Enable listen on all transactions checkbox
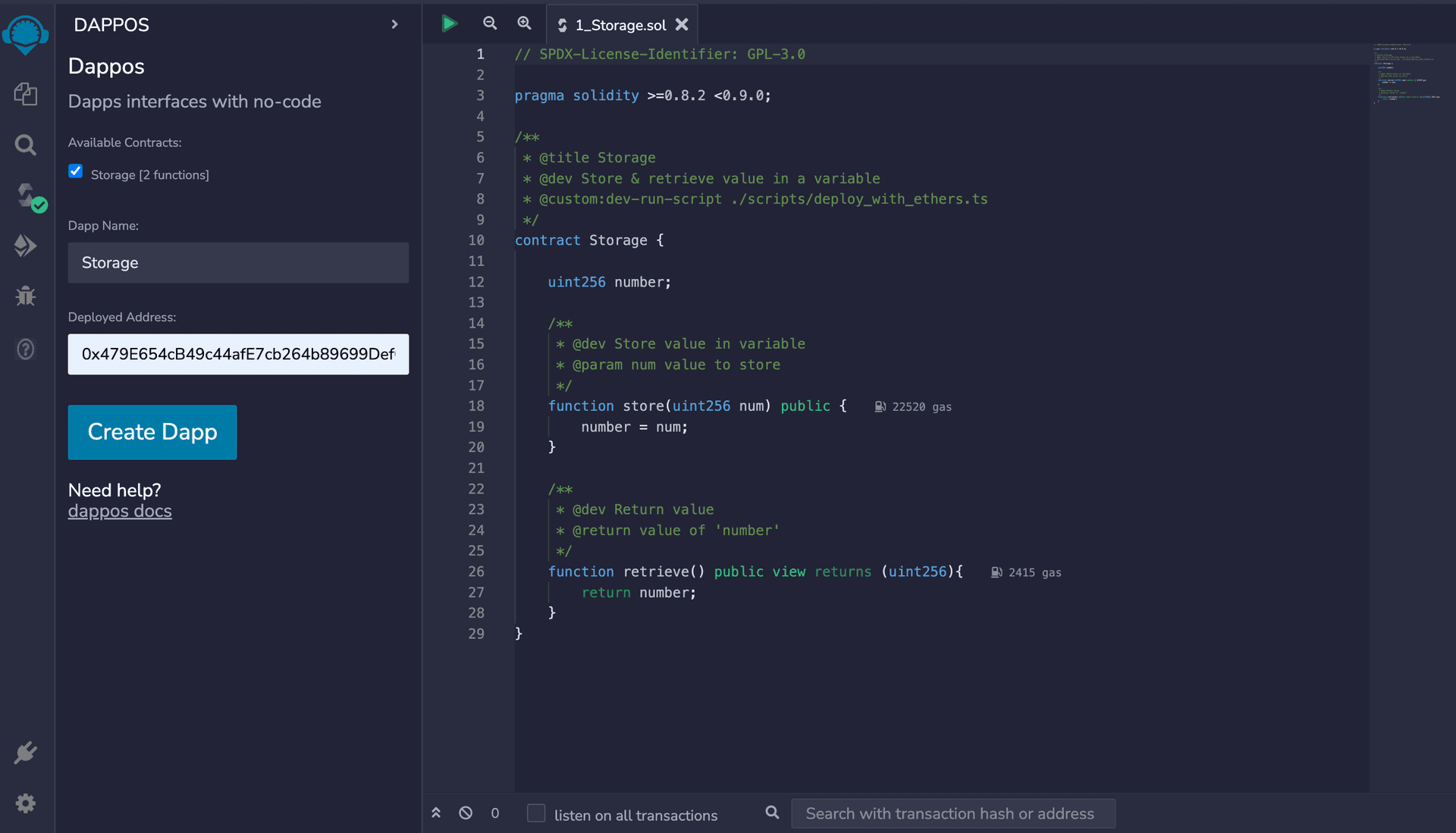The height and width of the screenshot is (833, 1456). [x=536, y=813]
